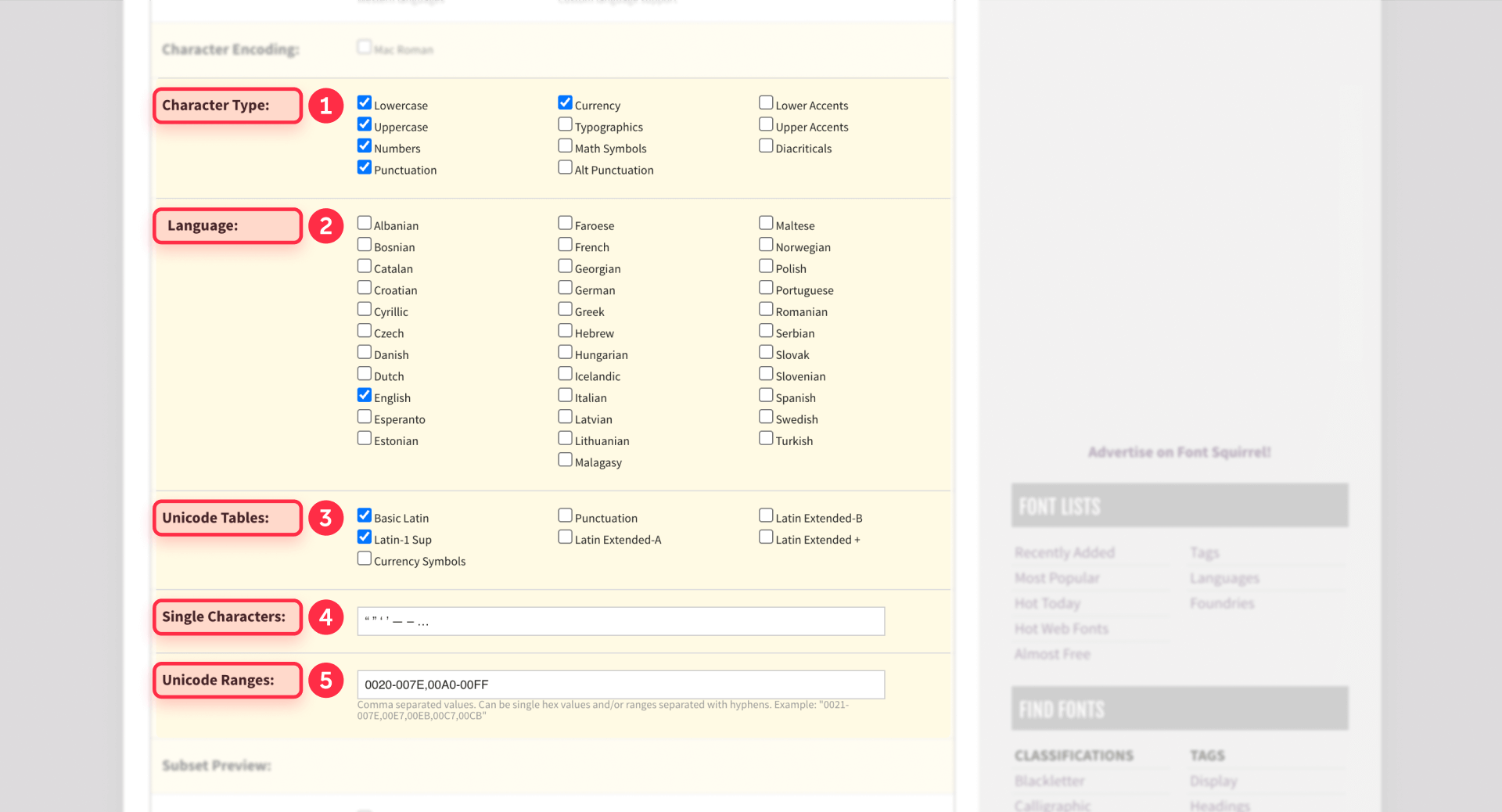Image resolution: width=1502 pixels, height=812 pixels.
Task: Enable the Malagasy language
Action: click(565, 459)
